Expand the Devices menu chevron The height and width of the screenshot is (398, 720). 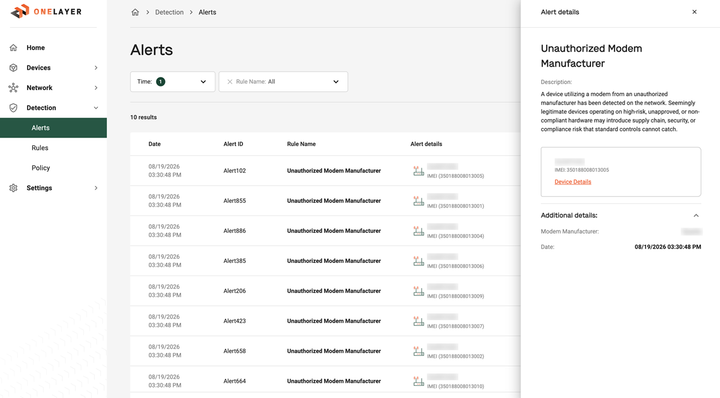click(96, 67)
